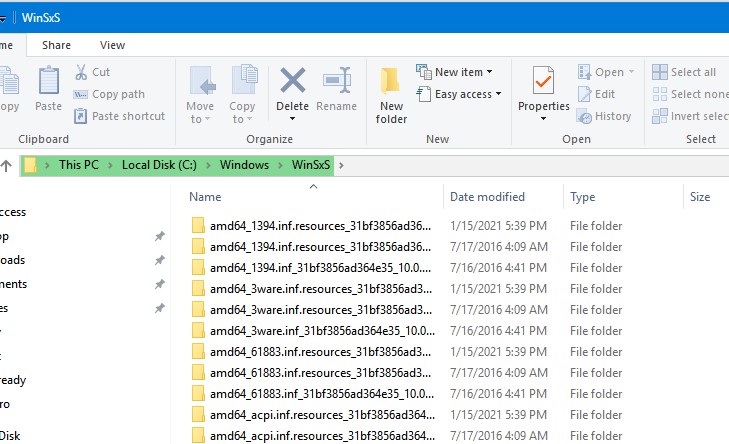
Task: Click the Rename icon in Organize
Action: click(x=336, y=82)
